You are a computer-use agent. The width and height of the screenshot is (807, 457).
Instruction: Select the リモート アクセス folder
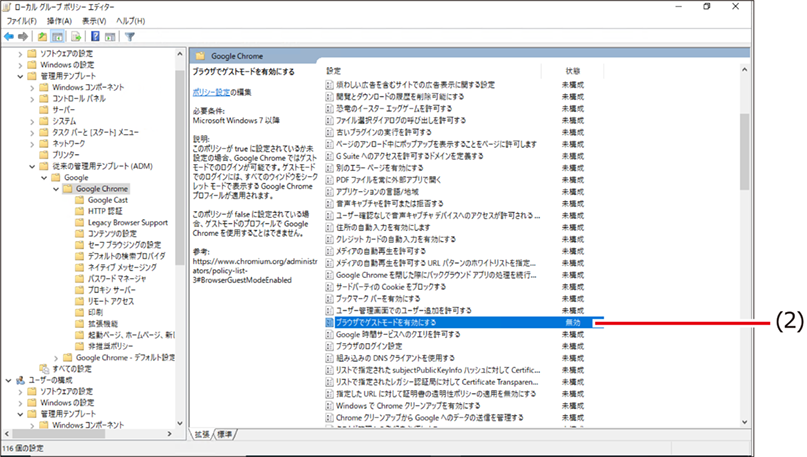(x=111, y=302)
